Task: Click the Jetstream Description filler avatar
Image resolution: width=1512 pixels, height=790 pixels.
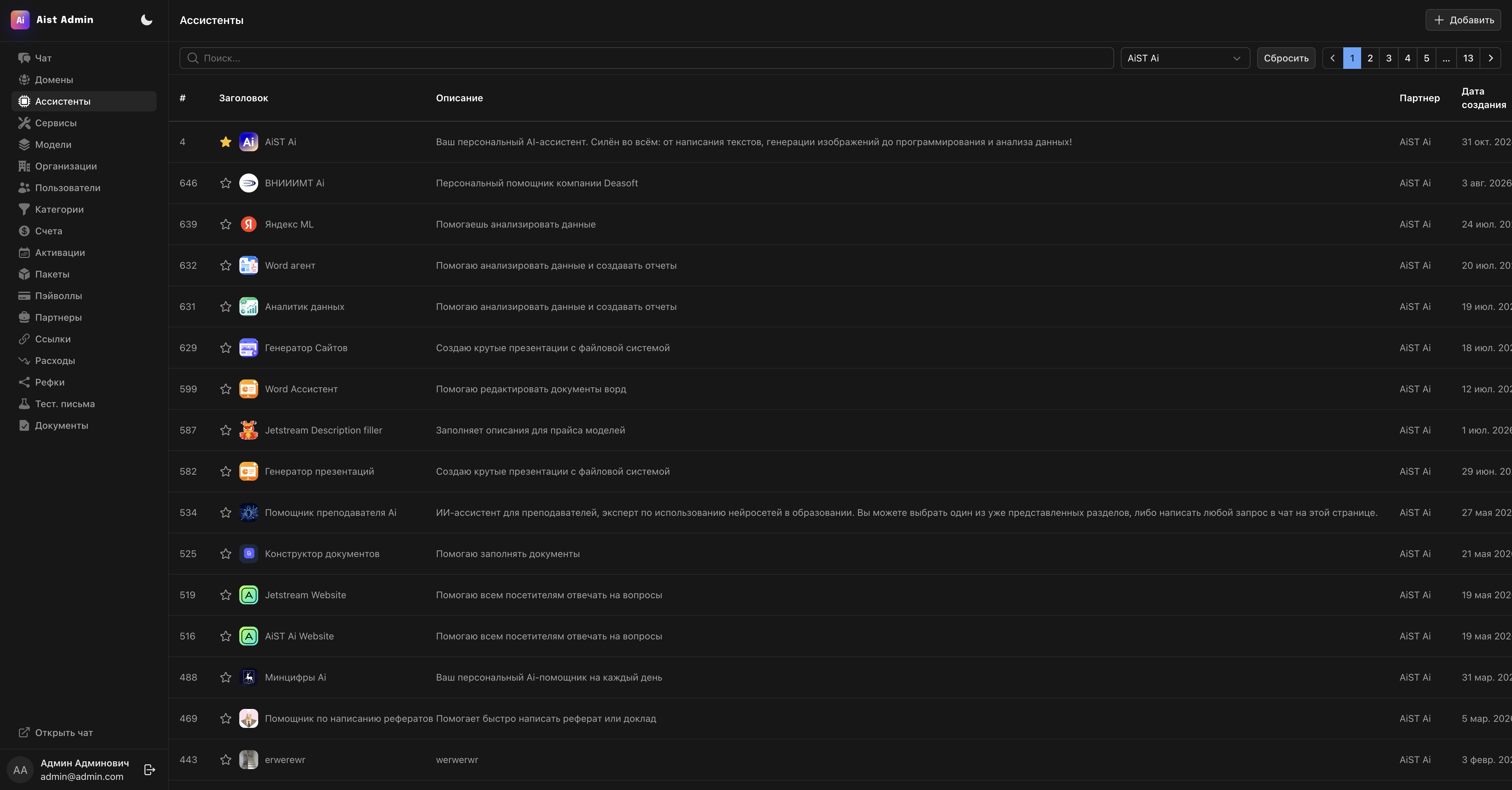Action: 249,430
